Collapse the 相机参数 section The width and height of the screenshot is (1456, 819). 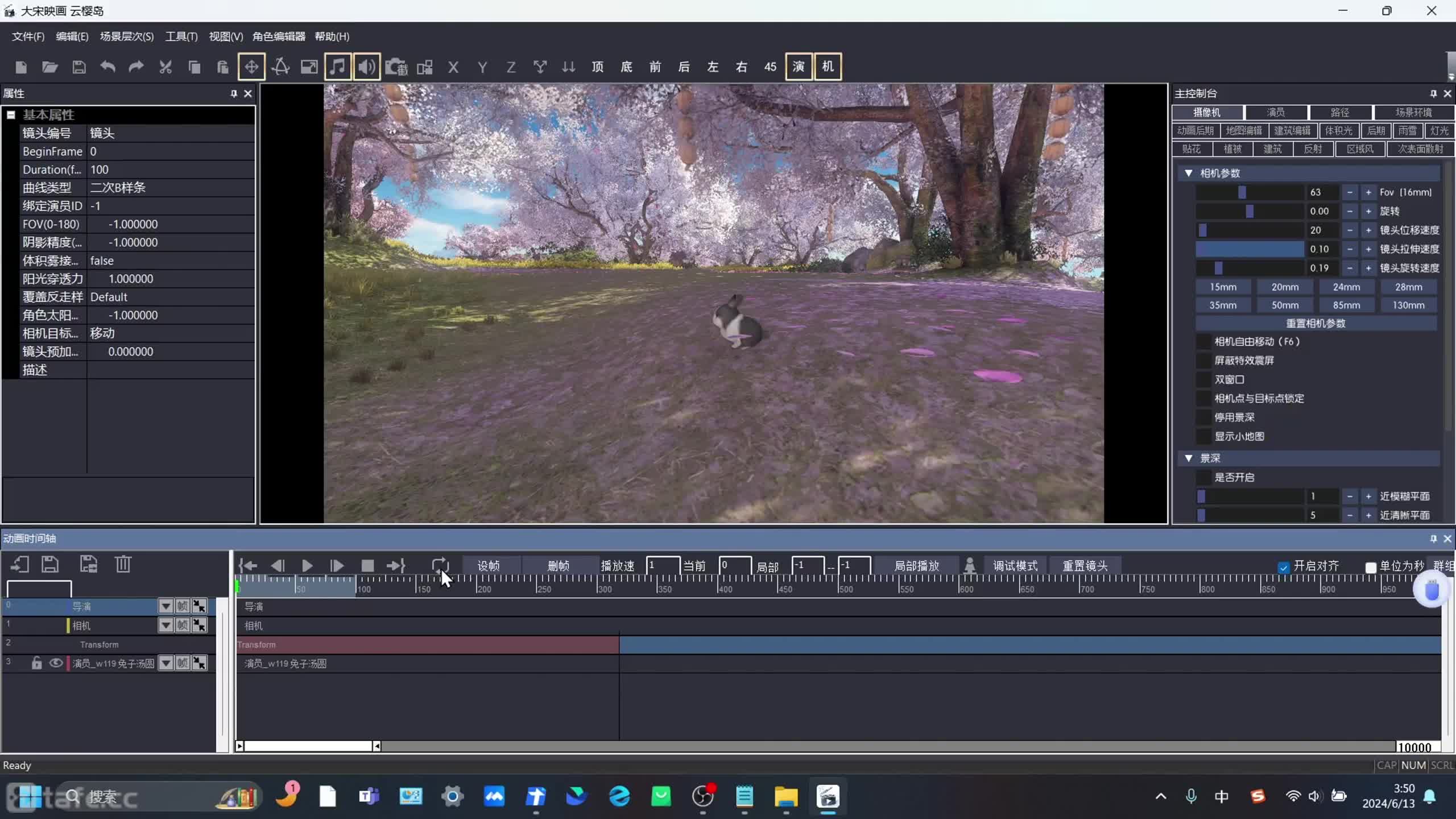pyautogui.click(x=1188, y=173)
